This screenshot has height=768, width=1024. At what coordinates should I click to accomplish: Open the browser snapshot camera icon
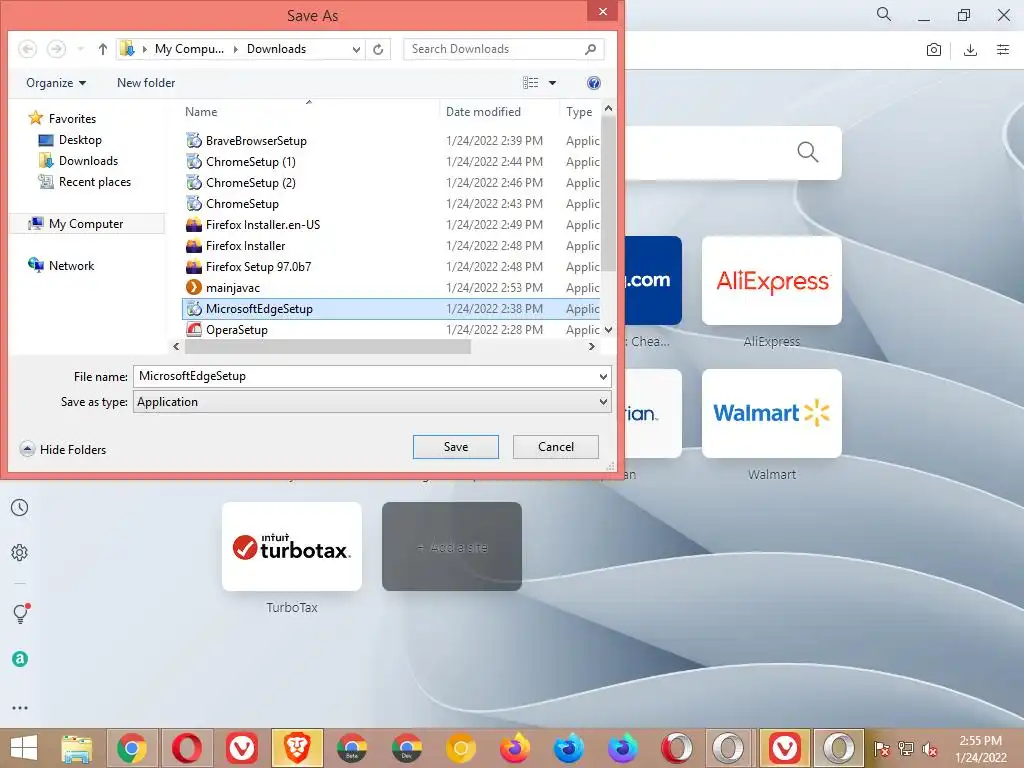(934, 50)
